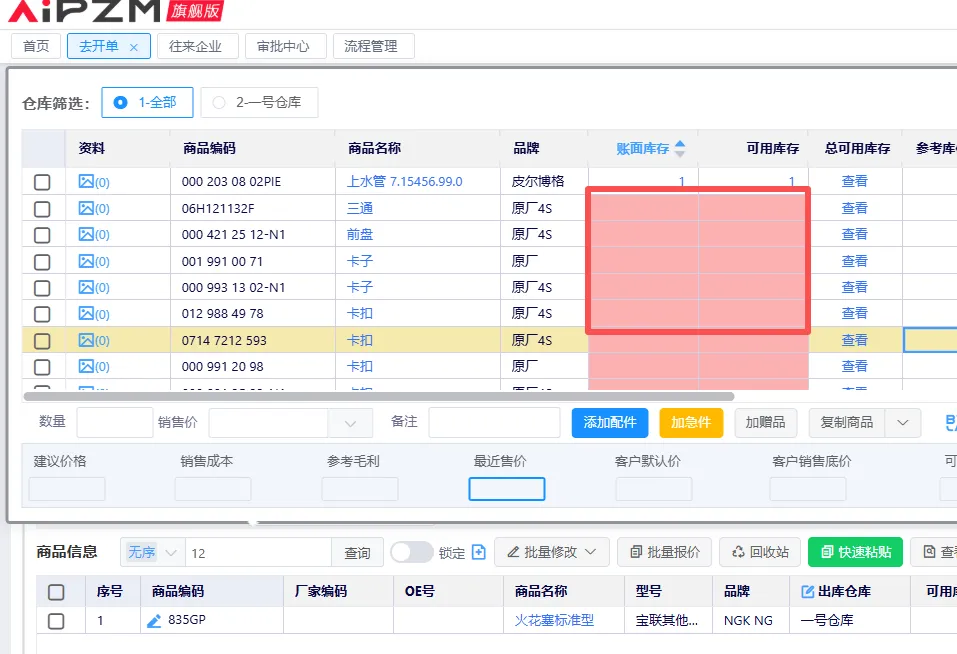Screen dimensions: 957x654
Task: Click the 批量报价 button
Action: [x=664, y=552]
